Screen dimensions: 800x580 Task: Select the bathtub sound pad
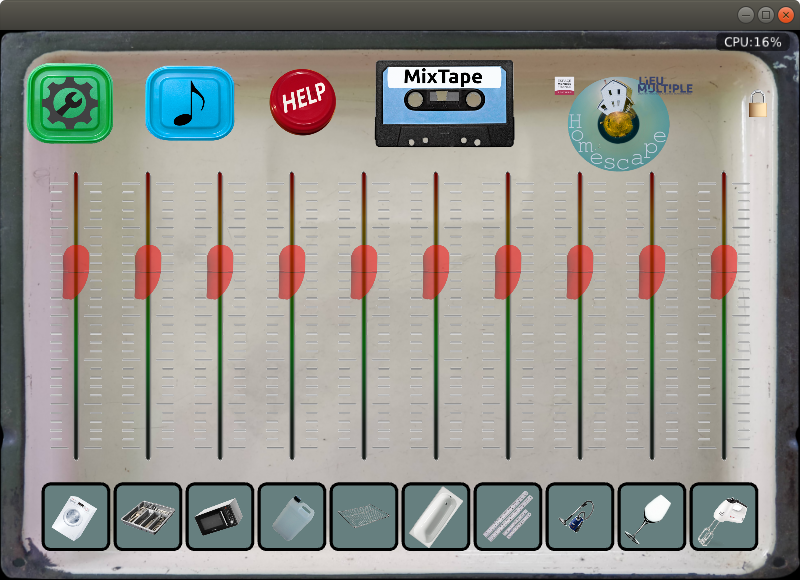pyautogui.click(x=435, y=516)
